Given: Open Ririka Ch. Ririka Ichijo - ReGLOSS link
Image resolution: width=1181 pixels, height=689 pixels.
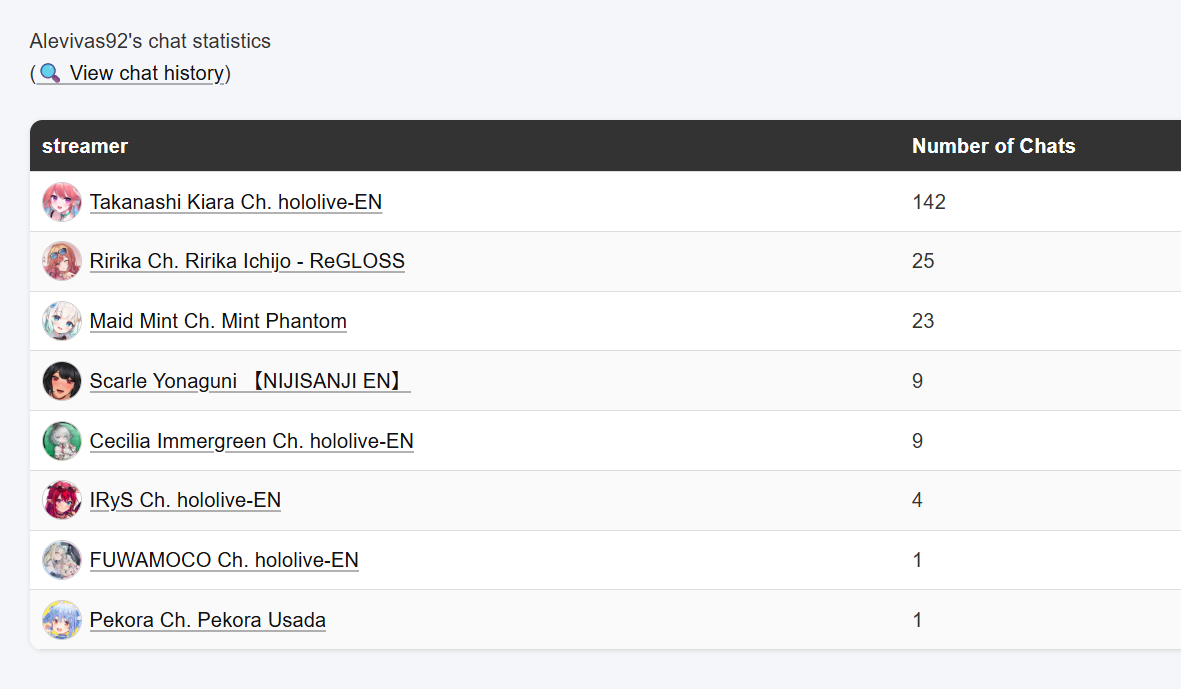Looking at the screenshot, I should tap(247, 261).
